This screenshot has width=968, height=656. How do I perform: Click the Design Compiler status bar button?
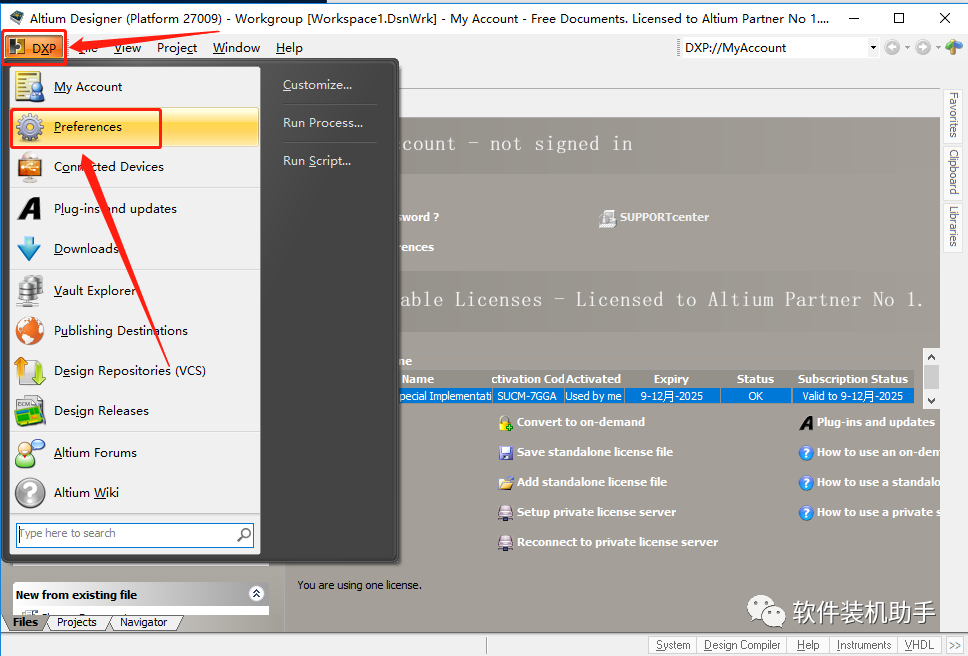pos(742,645)
